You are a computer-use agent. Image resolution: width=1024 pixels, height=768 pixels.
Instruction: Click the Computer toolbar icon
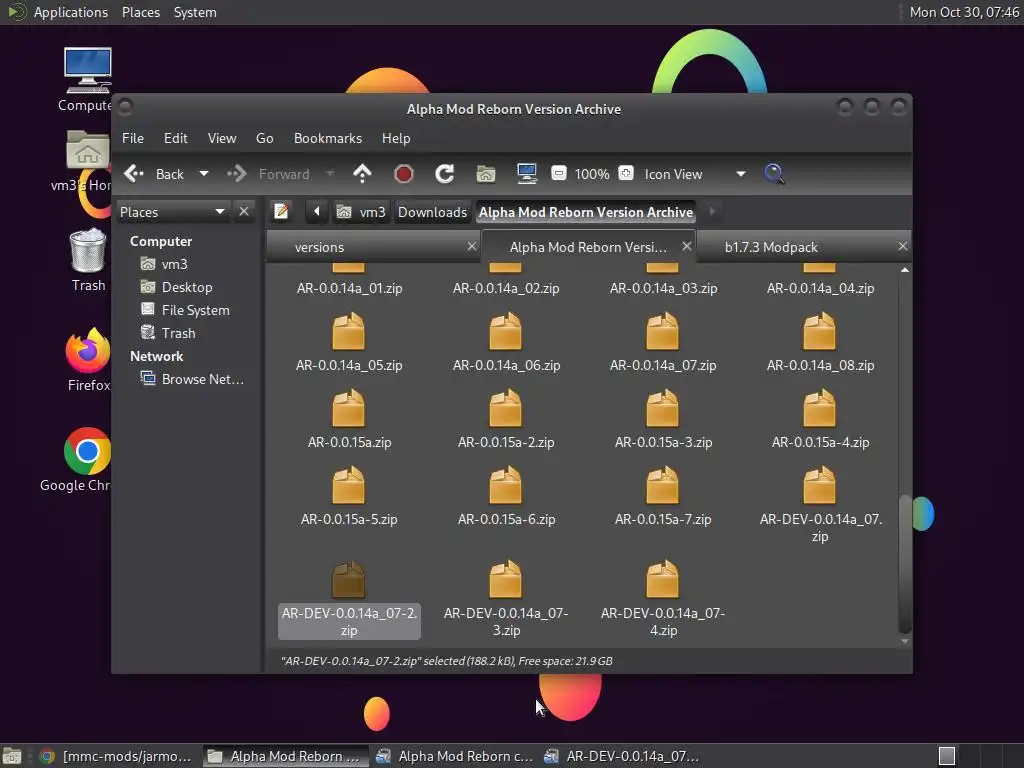(527, 174)
